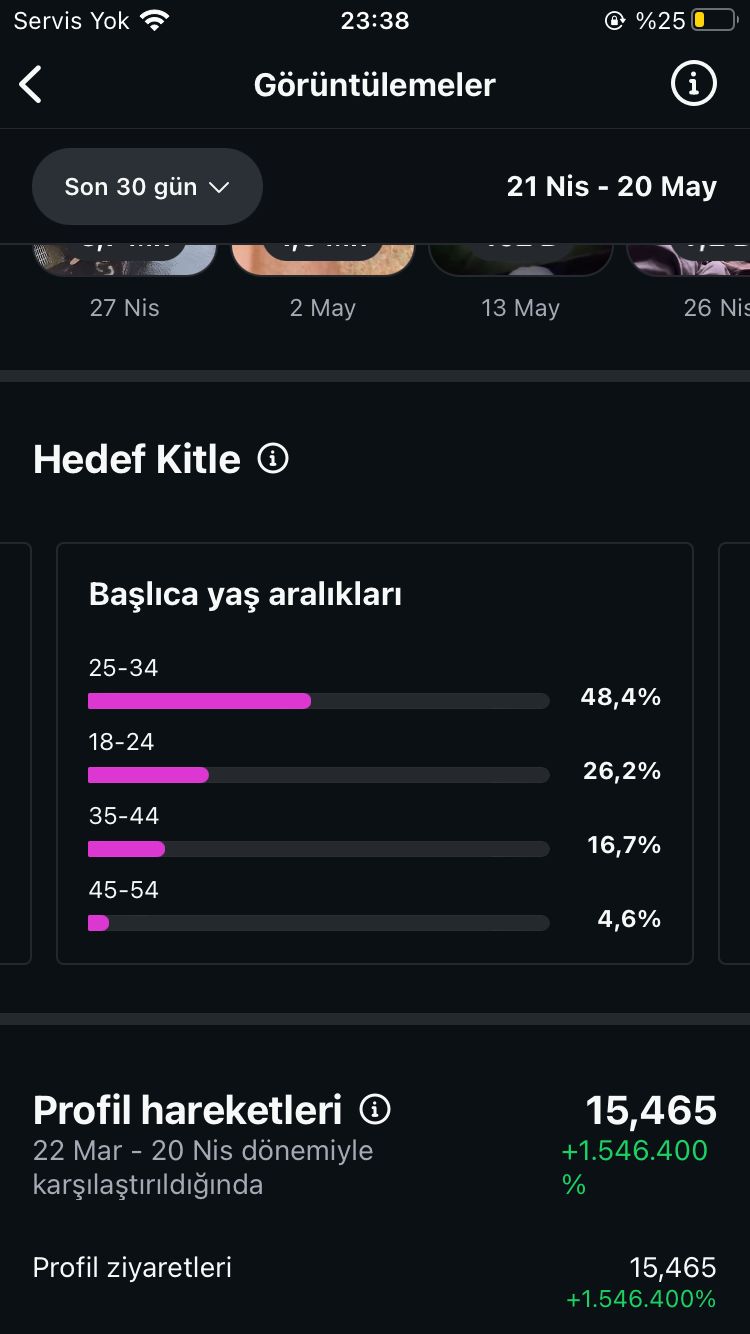Tap the chevron in Son 30 gün pill

tap(219, 187)
